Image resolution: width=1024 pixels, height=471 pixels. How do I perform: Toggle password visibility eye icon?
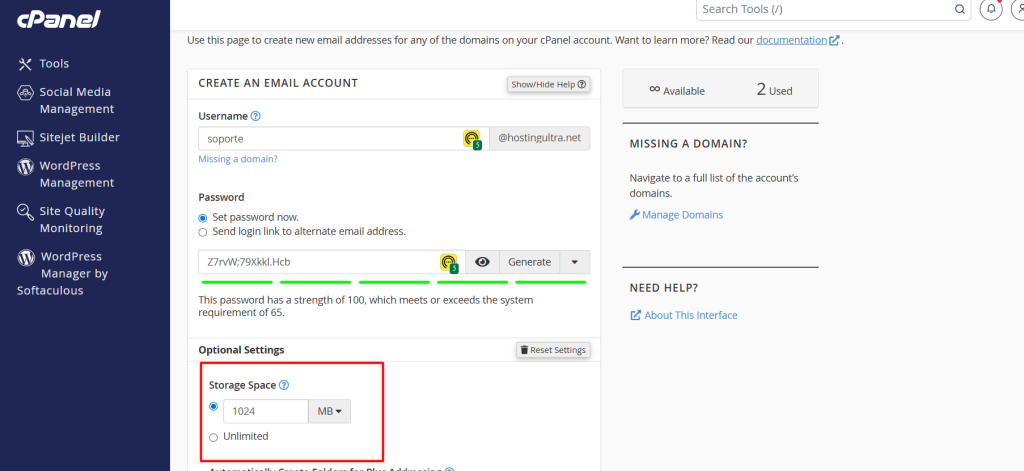[x=482, y=262]
